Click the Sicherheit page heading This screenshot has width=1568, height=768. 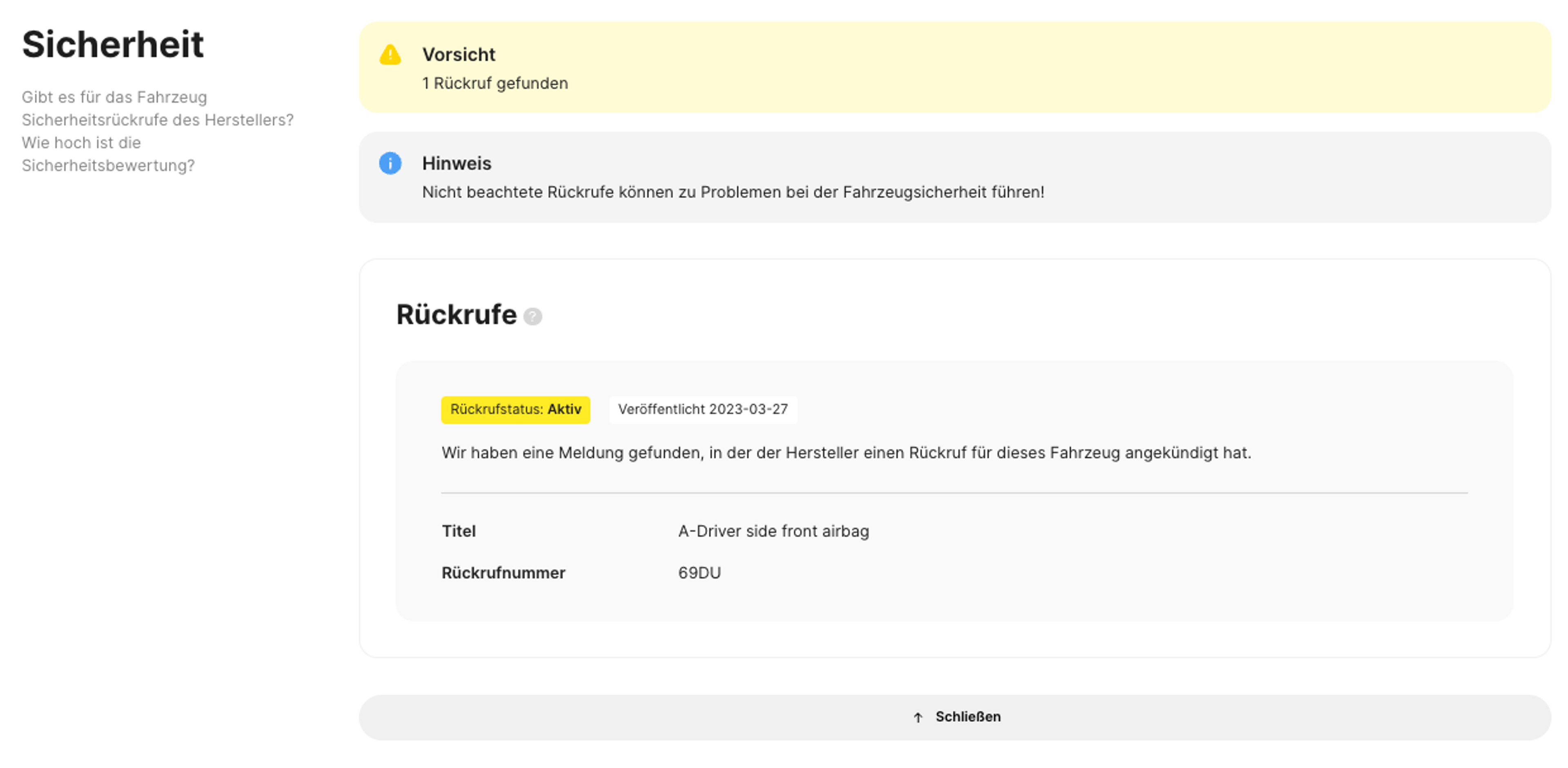[x=113, y=45]
